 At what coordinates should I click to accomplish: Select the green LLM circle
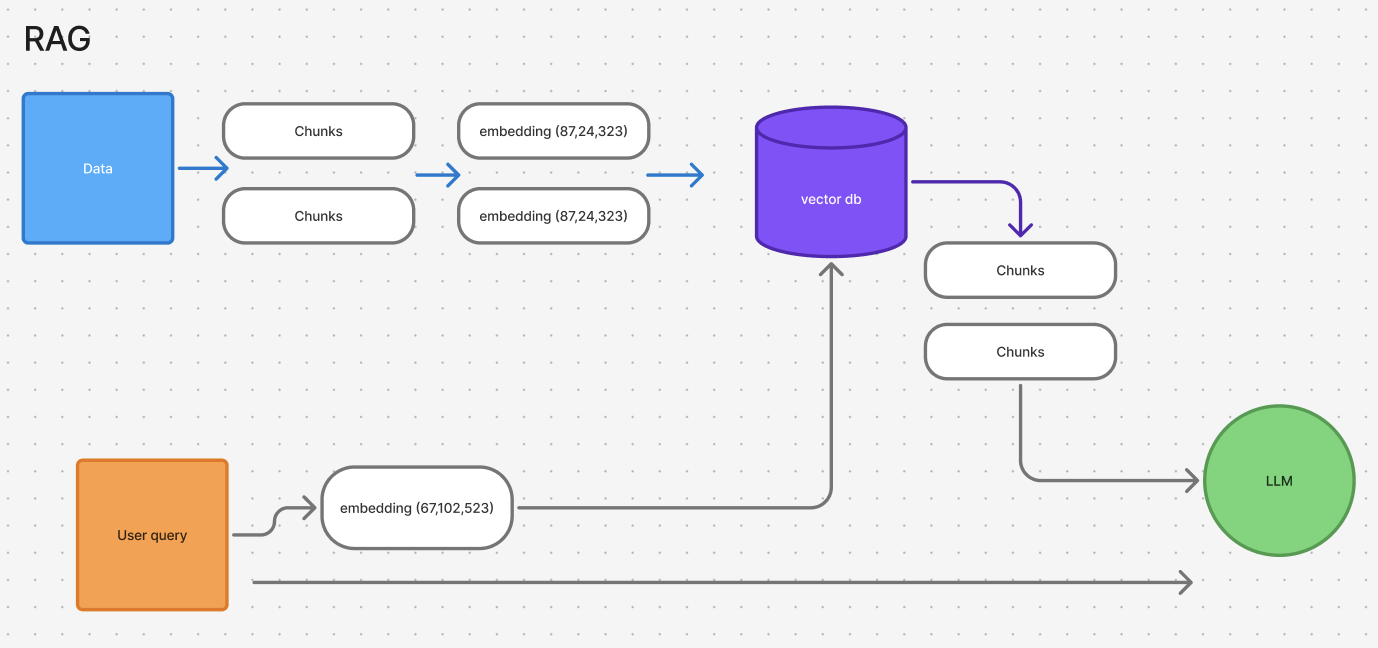click(x=1279, y=481)
